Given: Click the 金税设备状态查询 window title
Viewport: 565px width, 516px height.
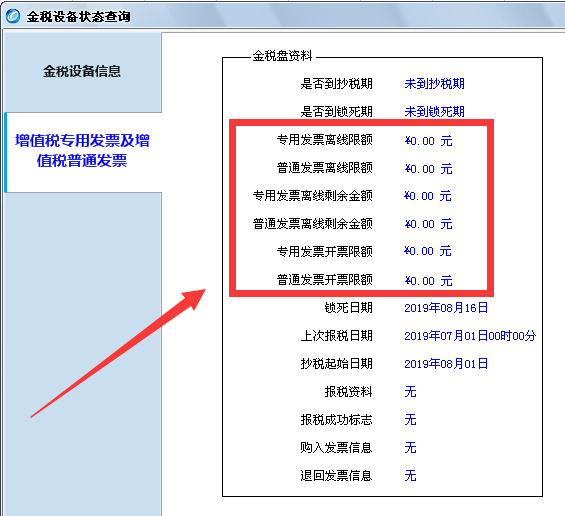Looking at the screenshot, I should point(79,17).
